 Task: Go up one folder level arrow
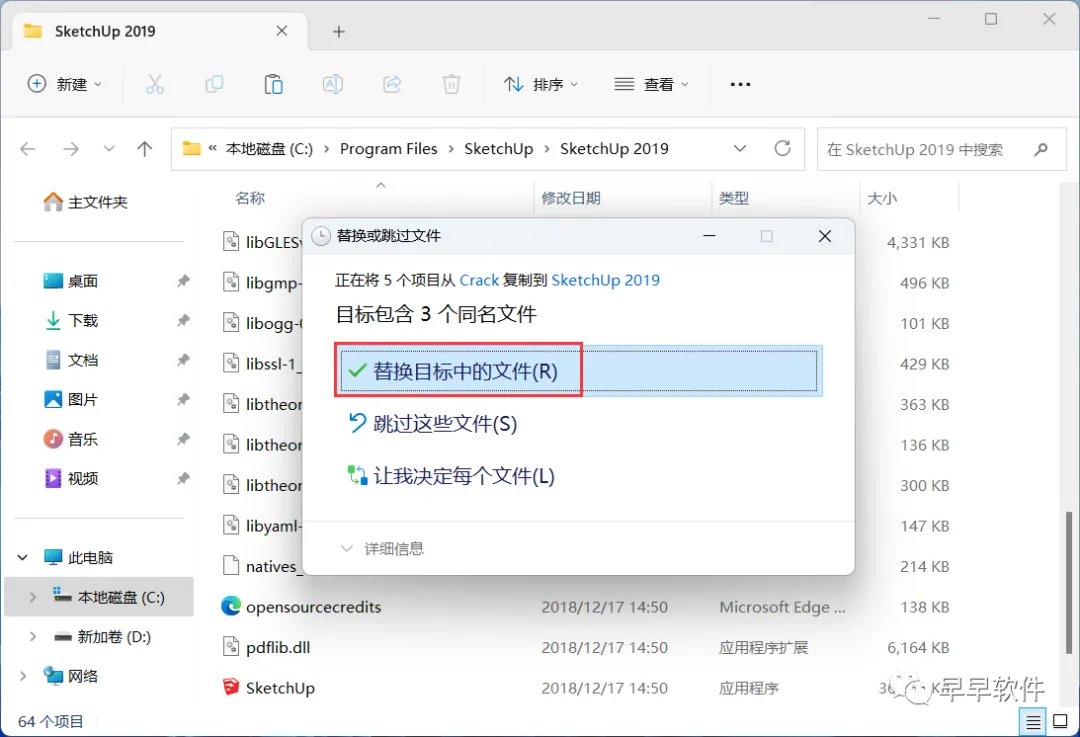click(145, 149)
